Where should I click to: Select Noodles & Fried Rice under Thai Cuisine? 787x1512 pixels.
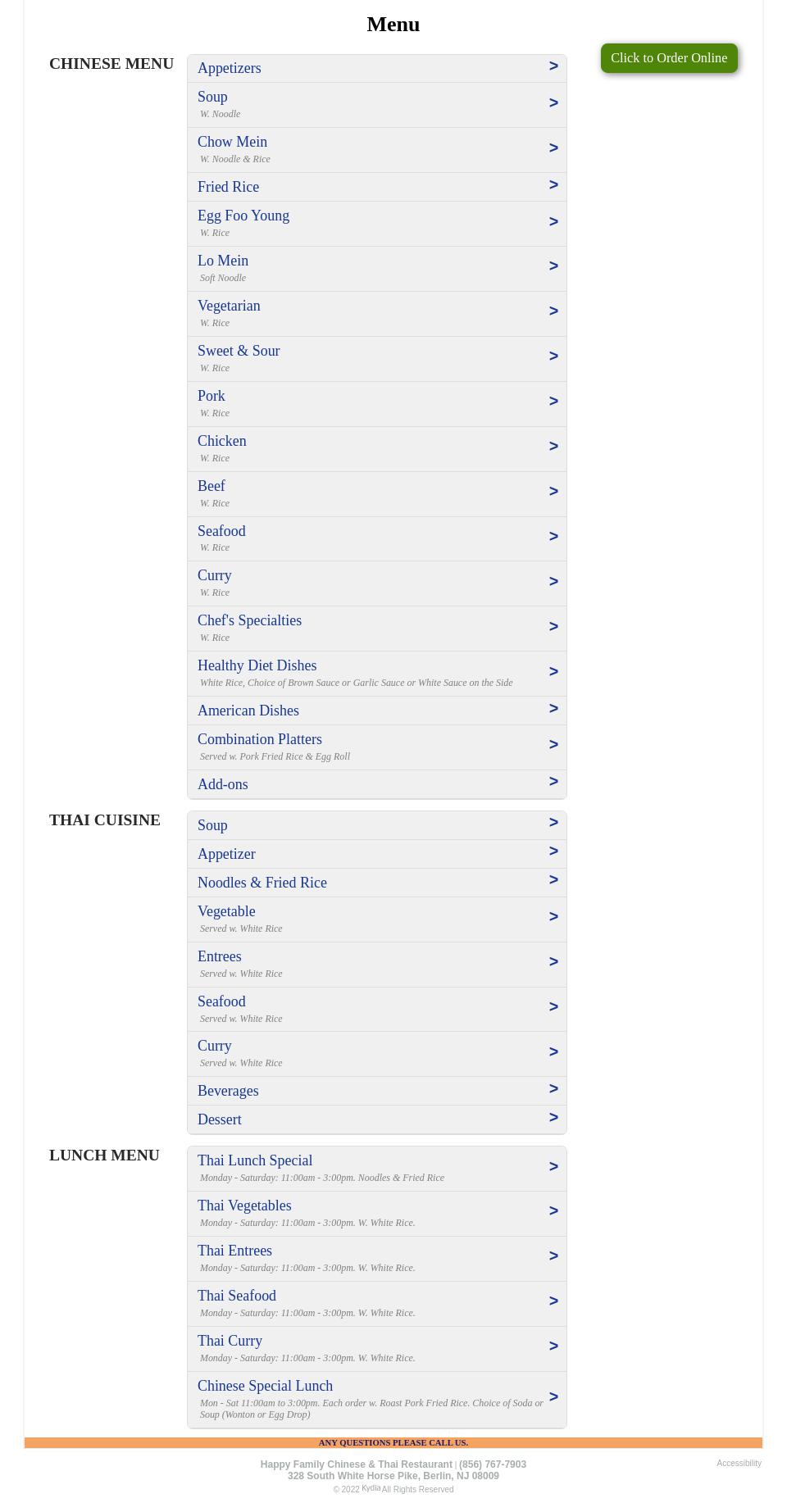262,883
